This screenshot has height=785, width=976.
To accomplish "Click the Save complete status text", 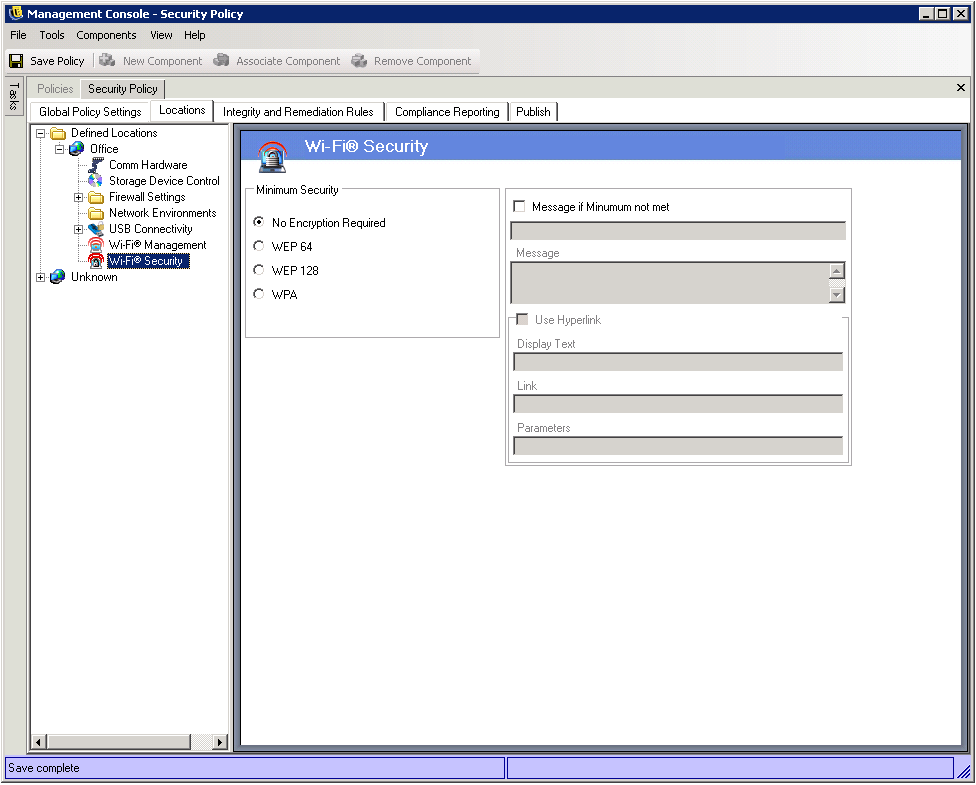I will pyautogui.click(x=44, y=768).
